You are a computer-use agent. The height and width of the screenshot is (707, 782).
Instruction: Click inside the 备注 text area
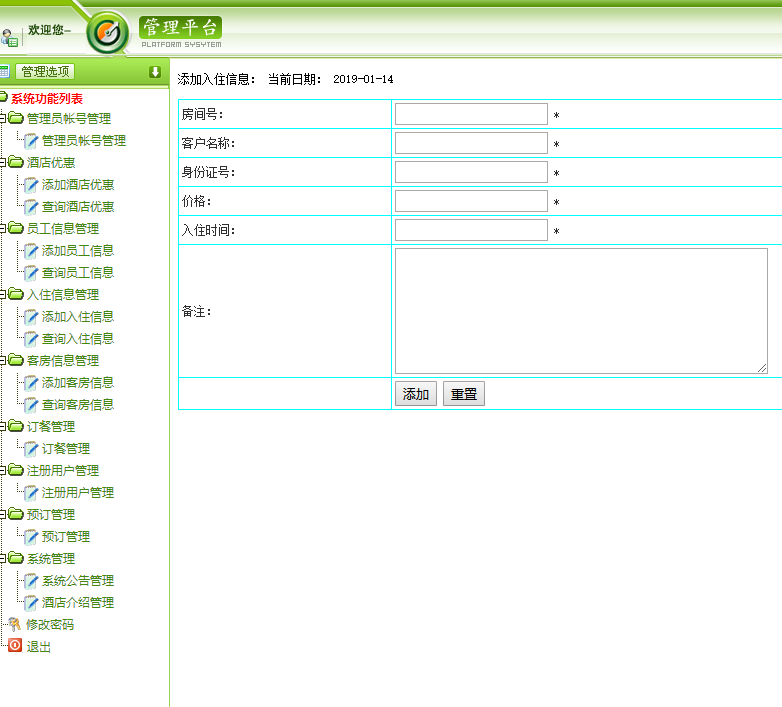click(x=581, y=311)
